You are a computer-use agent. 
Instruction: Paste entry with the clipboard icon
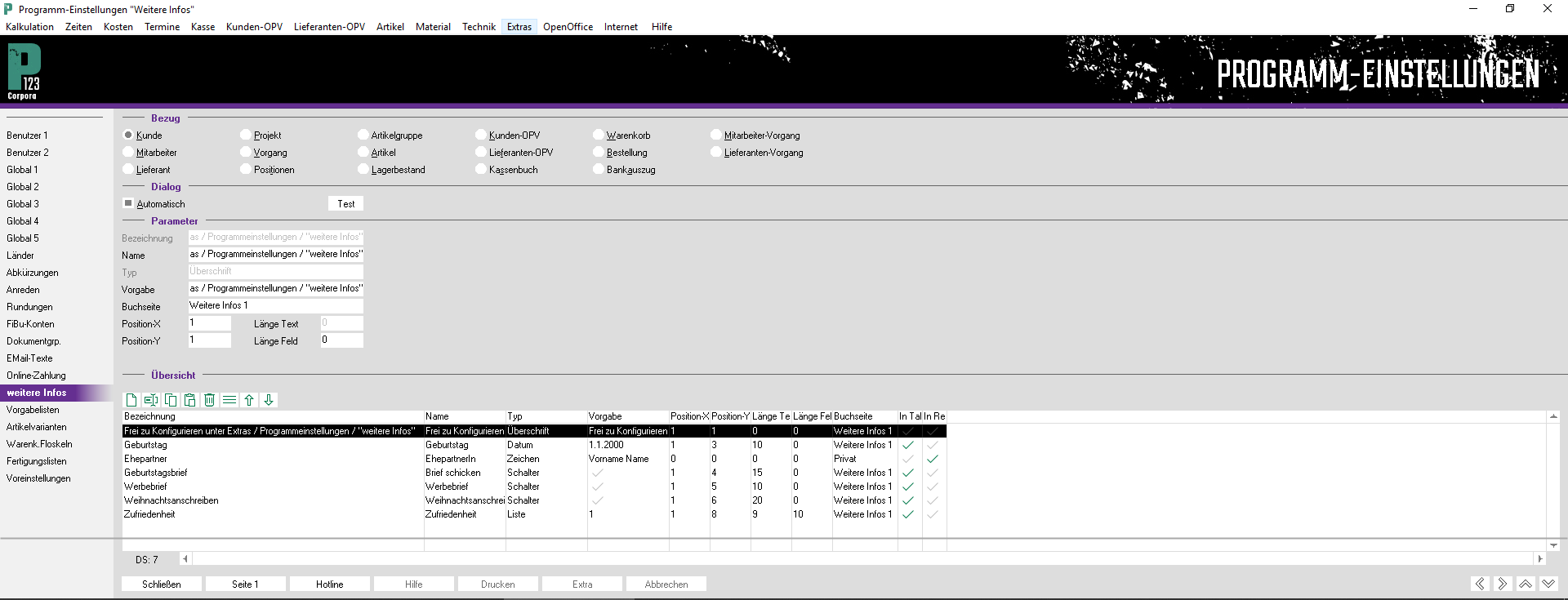[x=190, y=400]
